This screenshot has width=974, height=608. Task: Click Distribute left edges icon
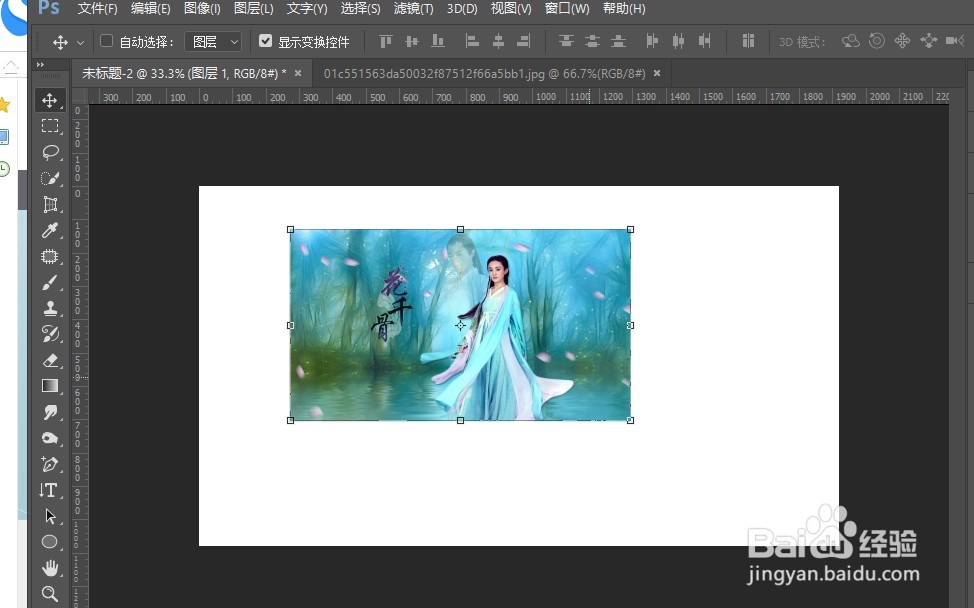pyautogui.click(x=652, y=42)
